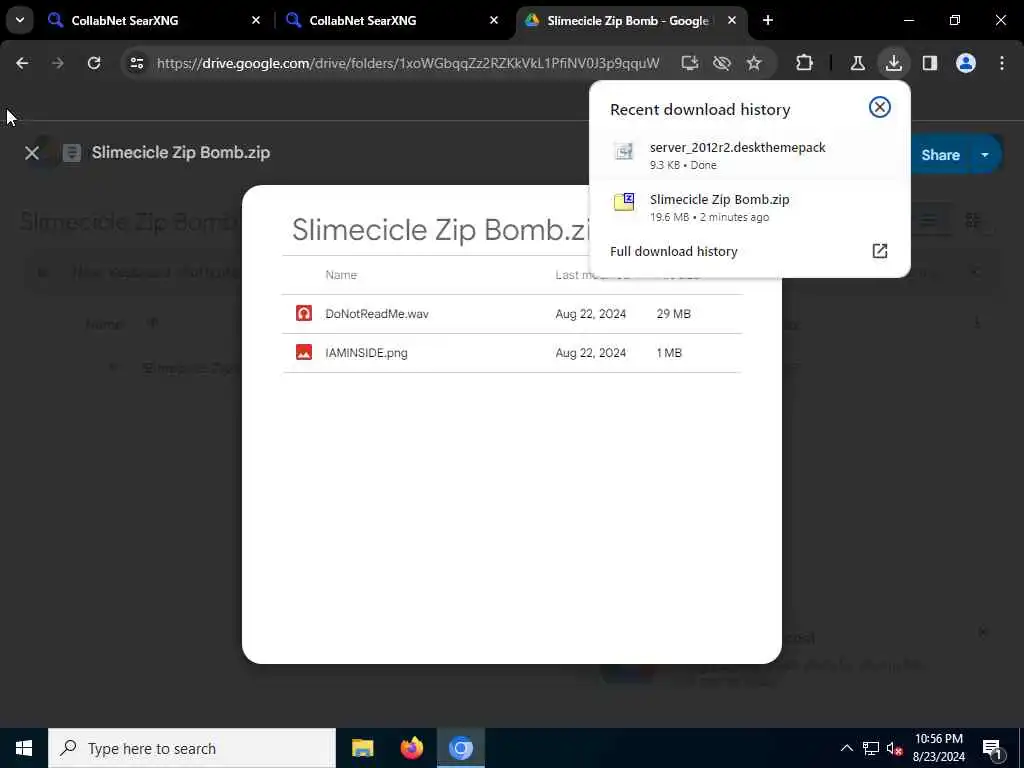
Task: Toggle the side panel icon
Action: tap(930, 63)
